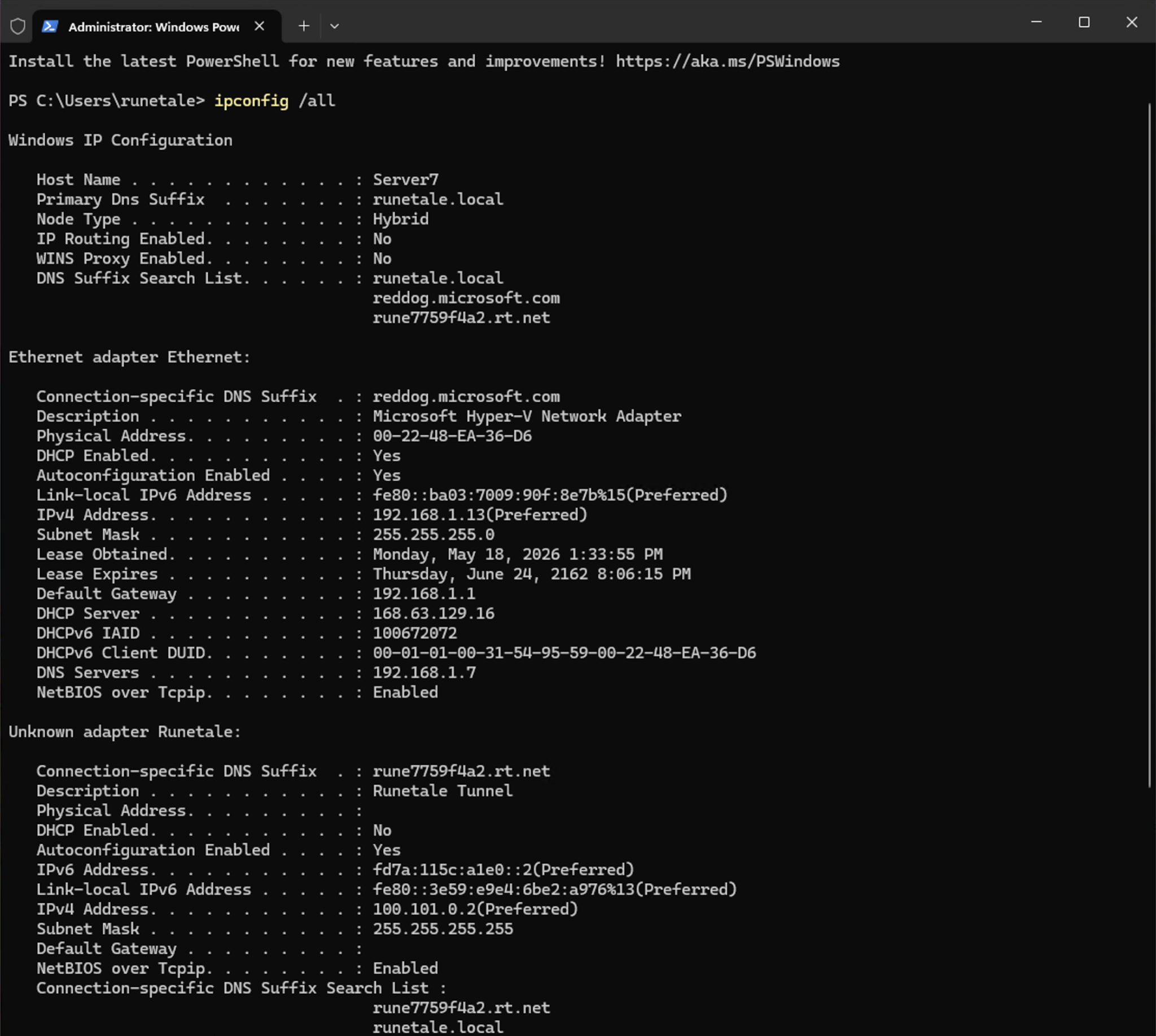
Task: Click the Unknown adapter Runetale heading
Action: [x=125, y=732]
